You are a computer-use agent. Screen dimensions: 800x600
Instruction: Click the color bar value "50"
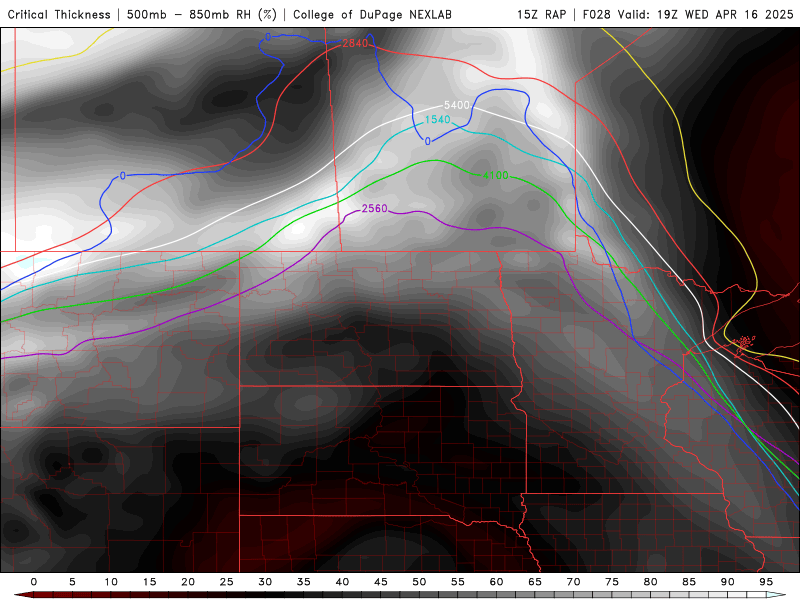(x=419, y=582)
